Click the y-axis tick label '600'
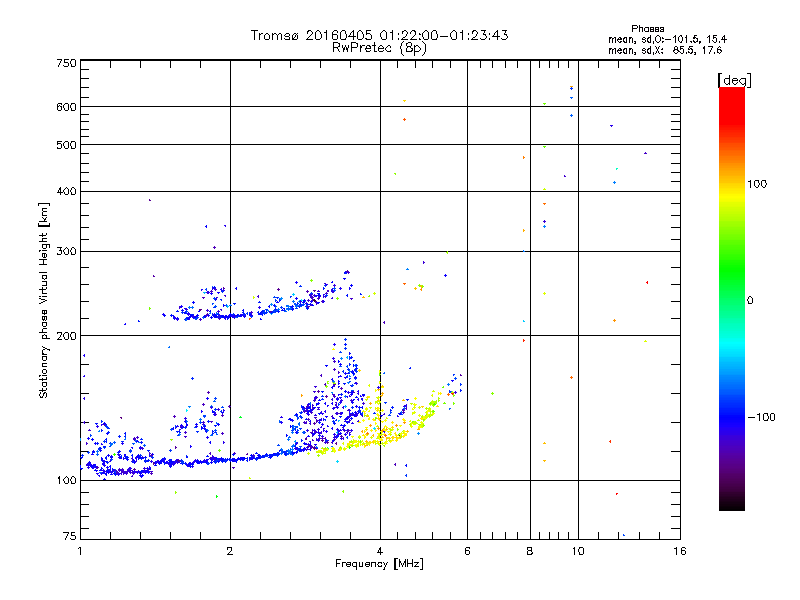The height and width of the screenshot is (600, 800). click(x=67, y=107)
